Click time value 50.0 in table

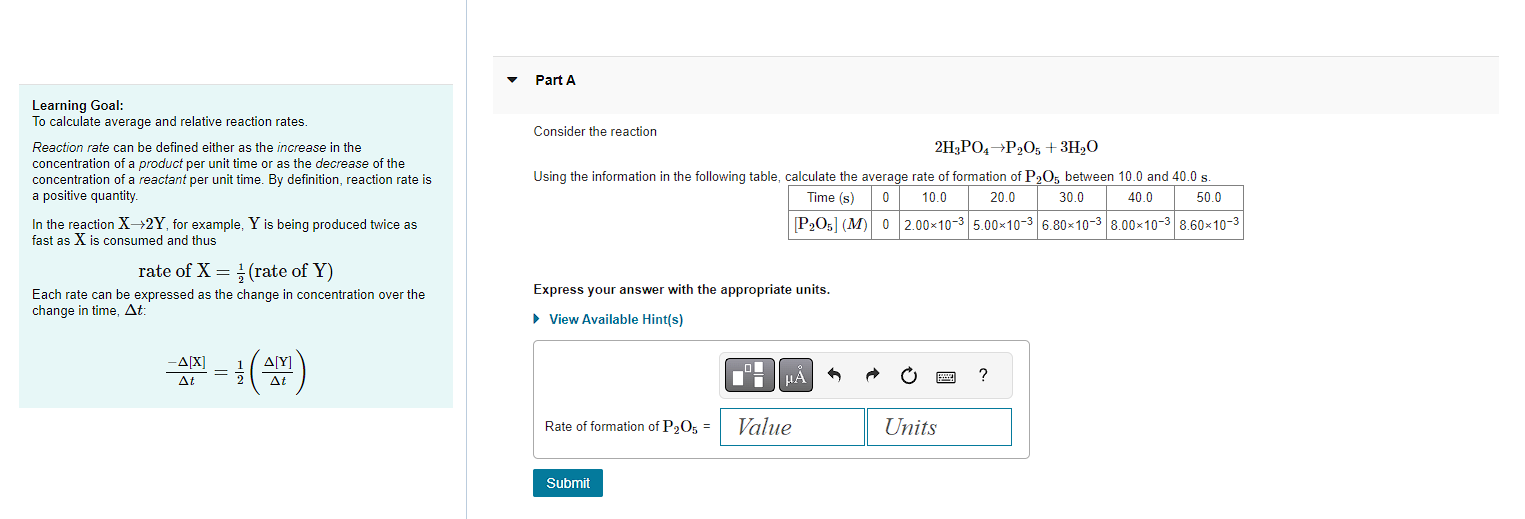coord(1209,198)
